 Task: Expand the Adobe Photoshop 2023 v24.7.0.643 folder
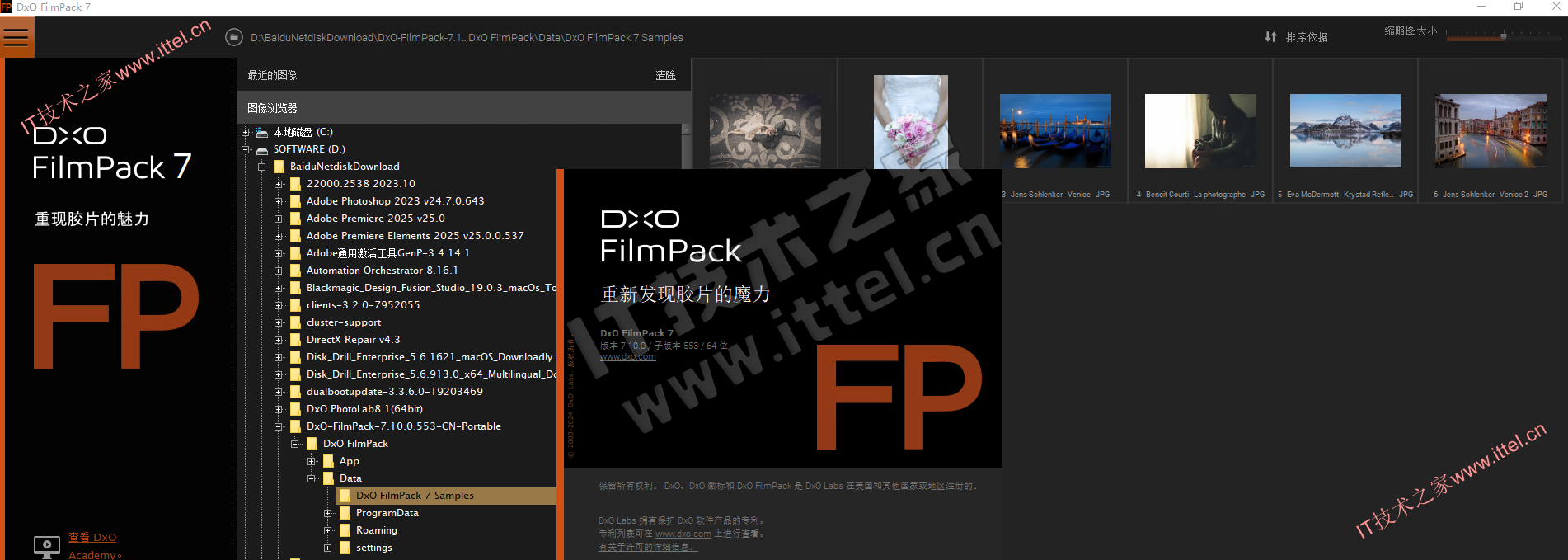click(279, 201)
